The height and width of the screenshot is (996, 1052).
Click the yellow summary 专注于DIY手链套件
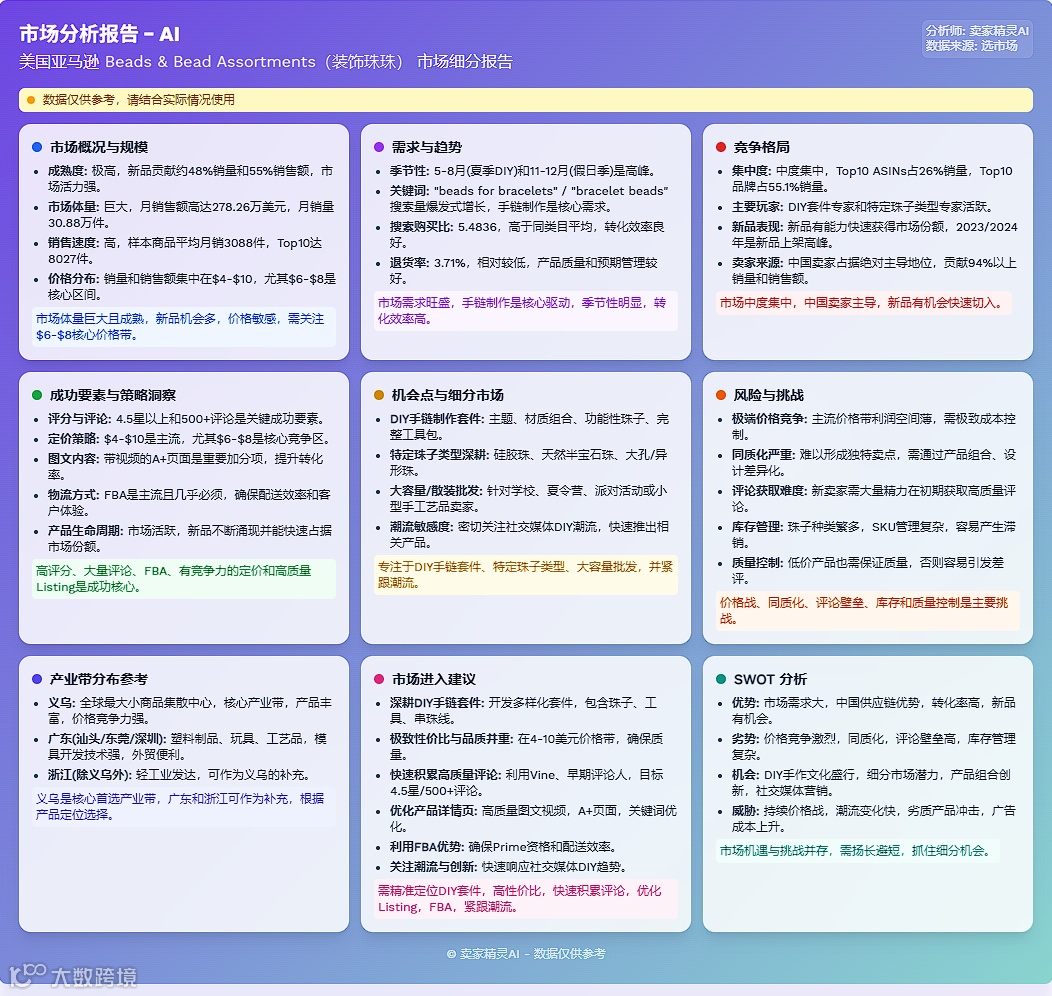525,575
